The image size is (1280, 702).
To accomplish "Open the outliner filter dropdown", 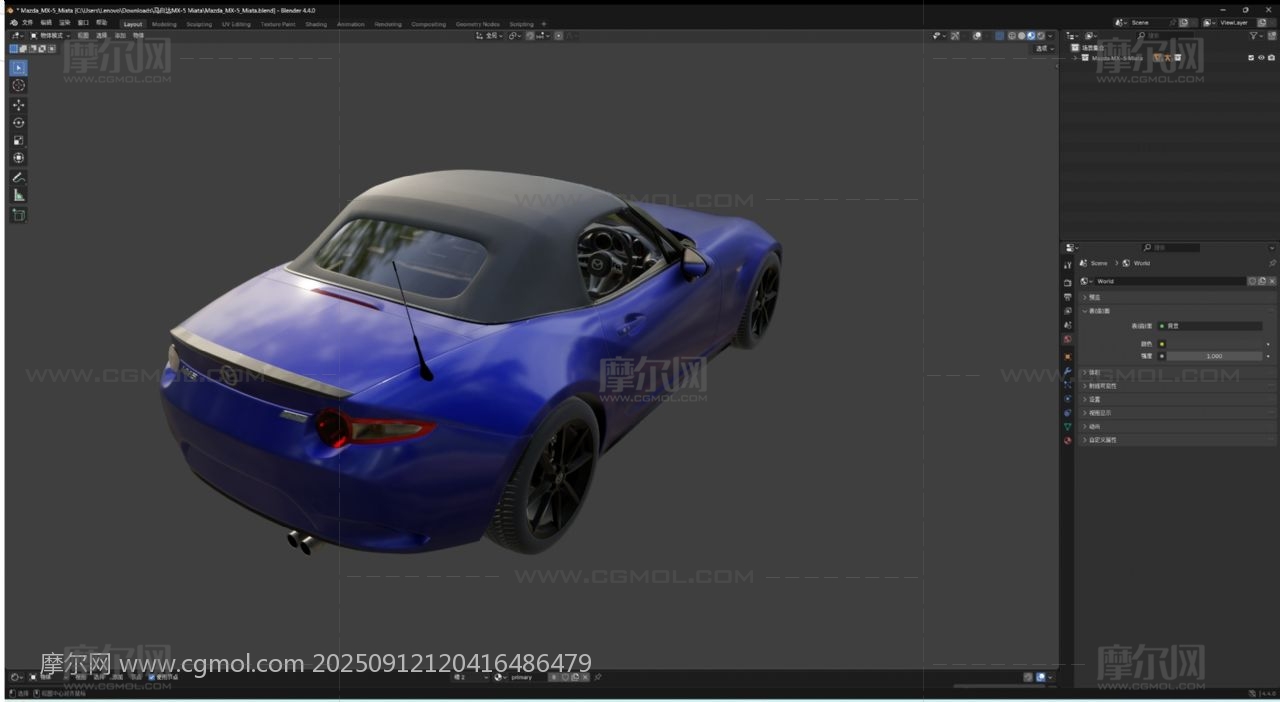I will (1256, 35).
